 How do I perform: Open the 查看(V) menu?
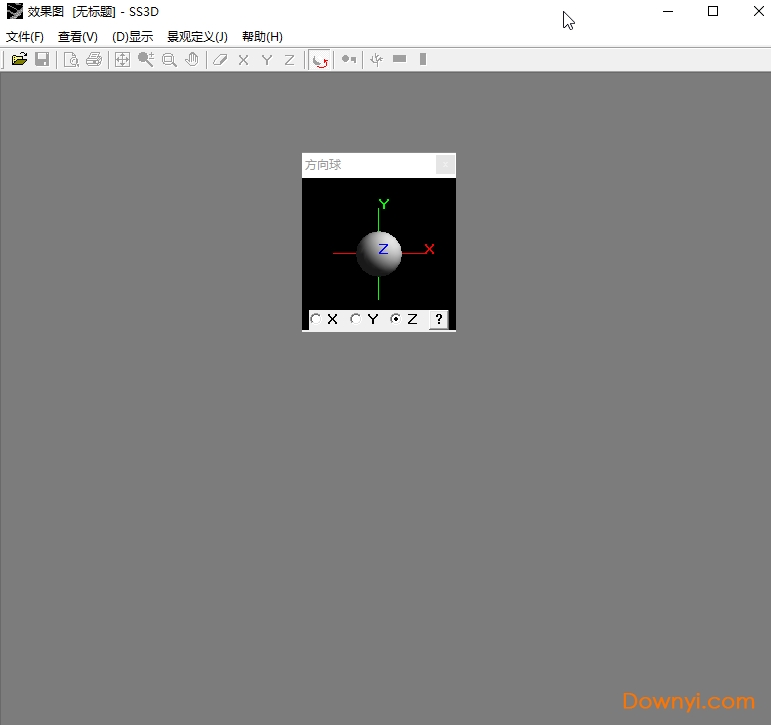point(77,37)
